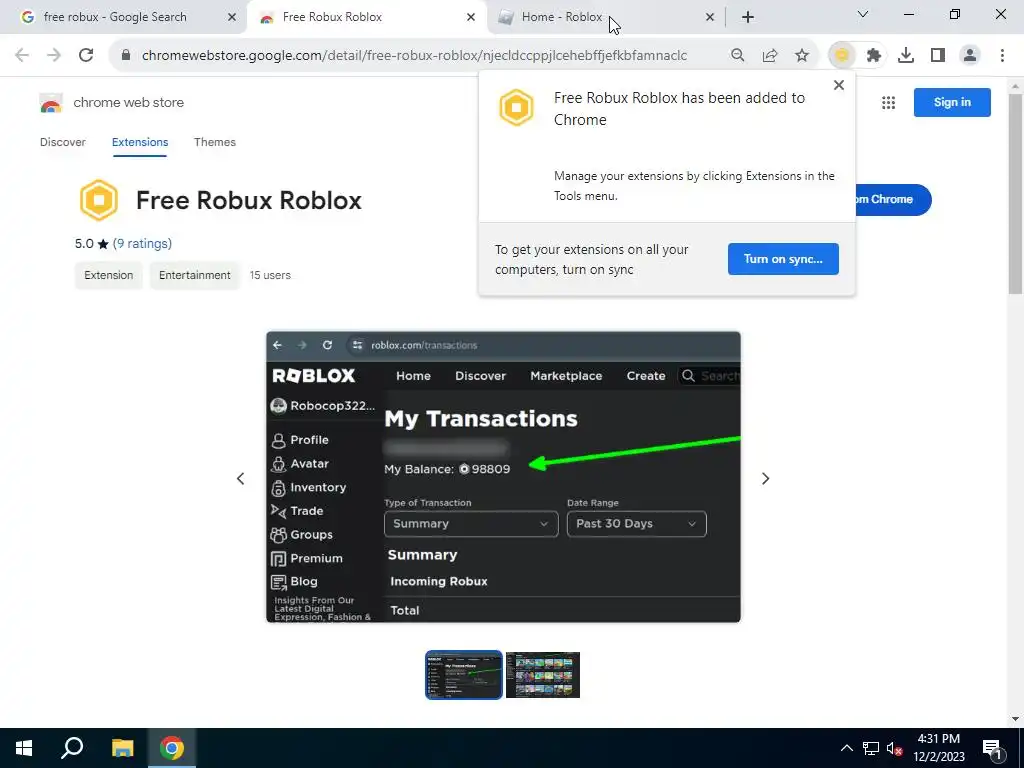Click the Chrome taskbar icon
Screen dimensions: 1024x768
click(172, 748)
